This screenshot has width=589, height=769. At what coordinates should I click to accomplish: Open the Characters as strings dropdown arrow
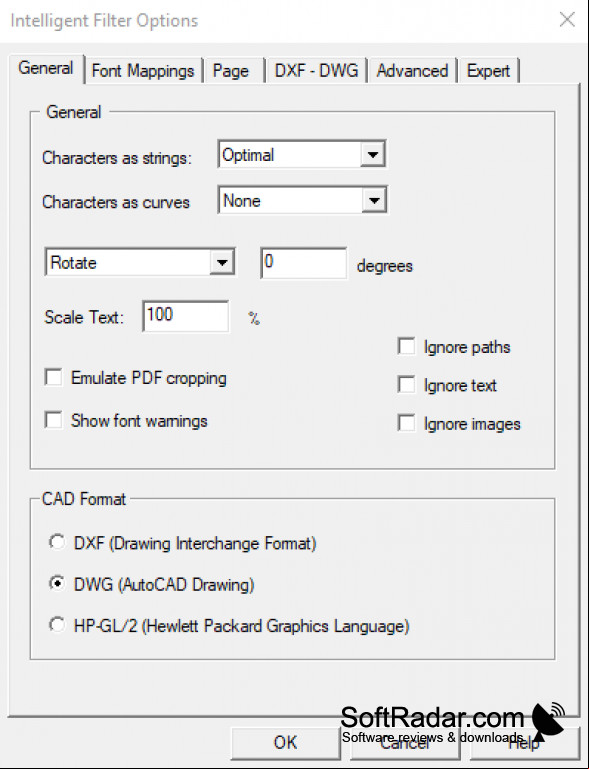tap(373, 155)
